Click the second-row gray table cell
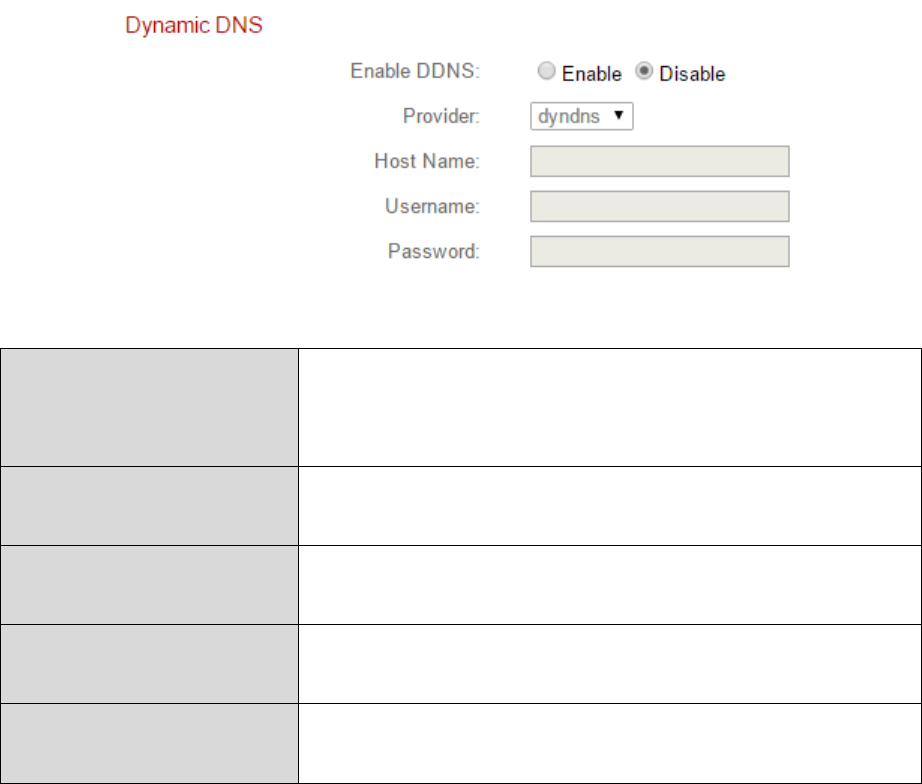The height and width of the screenshot is (784, 922). tap(150, 505)
